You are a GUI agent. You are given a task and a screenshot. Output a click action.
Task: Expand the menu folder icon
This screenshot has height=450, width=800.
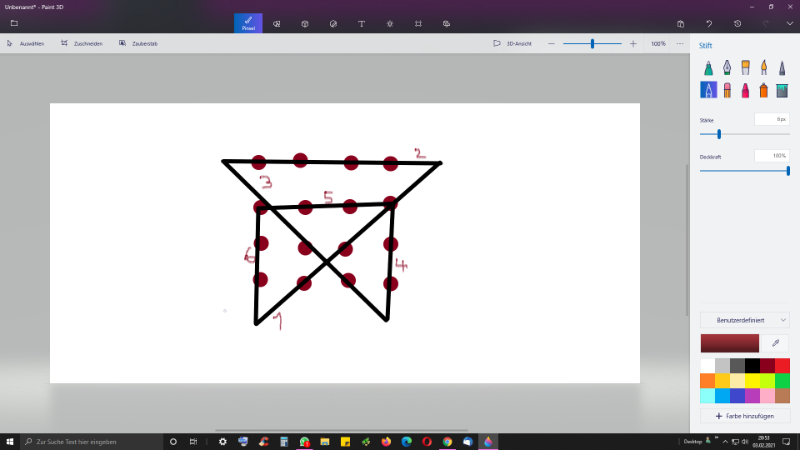coord(14,23)
